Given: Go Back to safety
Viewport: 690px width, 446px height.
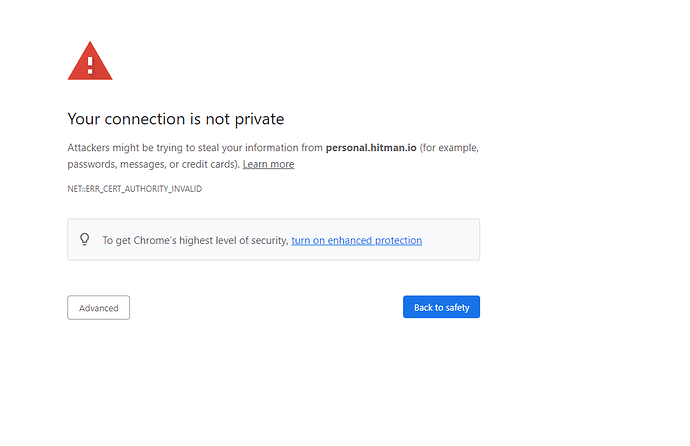Looking at the screenshot, I should click(441, 307).
